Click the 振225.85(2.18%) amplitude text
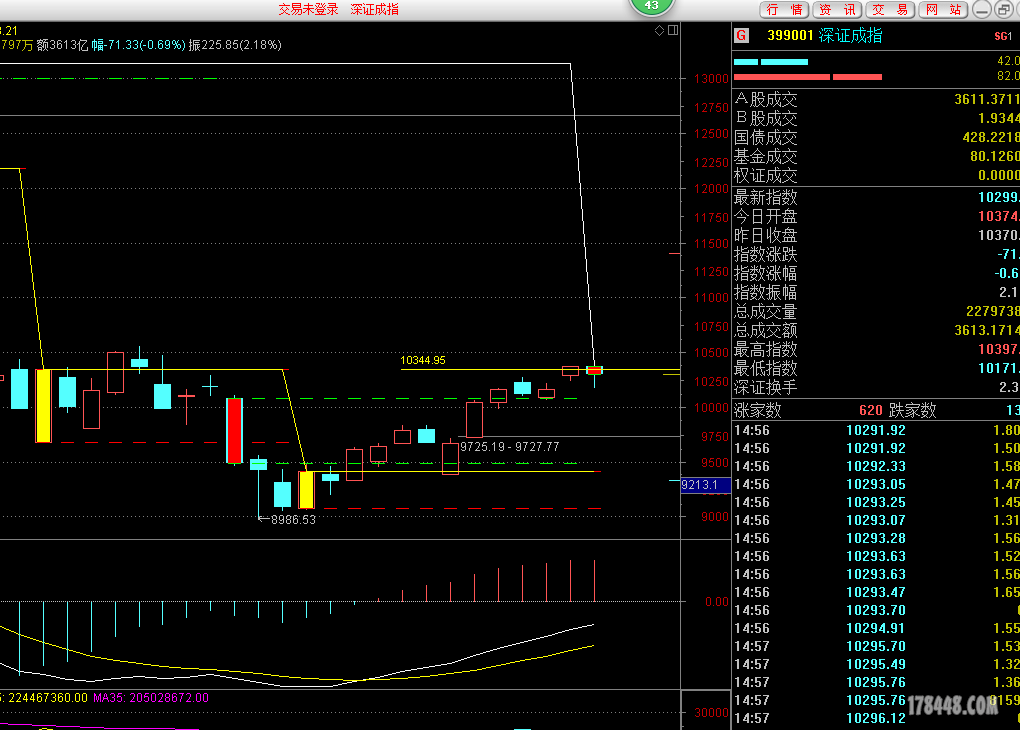Image resolution: width=1020 pixels, height=730 pixels. tap(235, 45)
